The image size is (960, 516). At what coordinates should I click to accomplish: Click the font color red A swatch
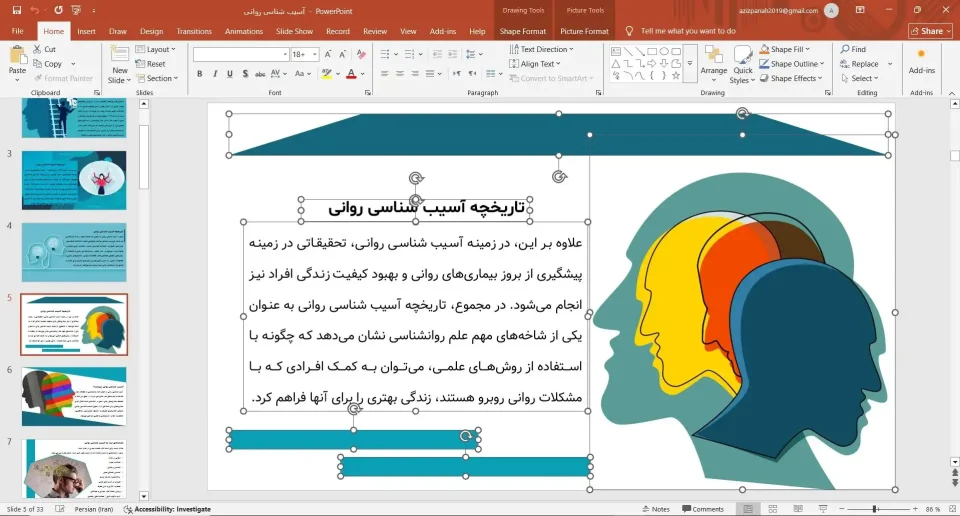point(351,73)
